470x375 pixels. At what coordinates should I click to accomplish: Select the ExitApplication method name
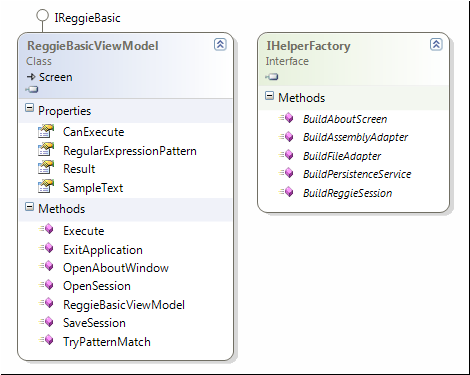pos(103,250)
